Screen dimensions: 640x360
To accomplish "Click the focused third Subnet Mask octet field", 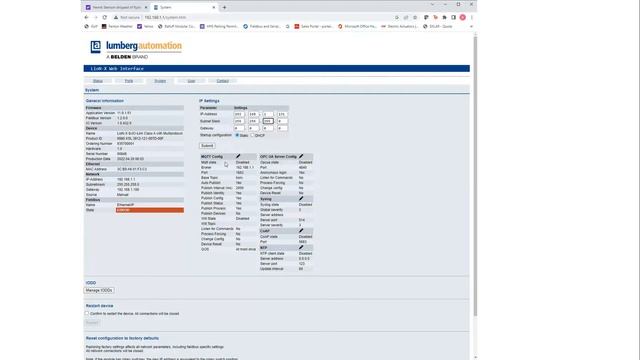I will (x=268, y=121).
